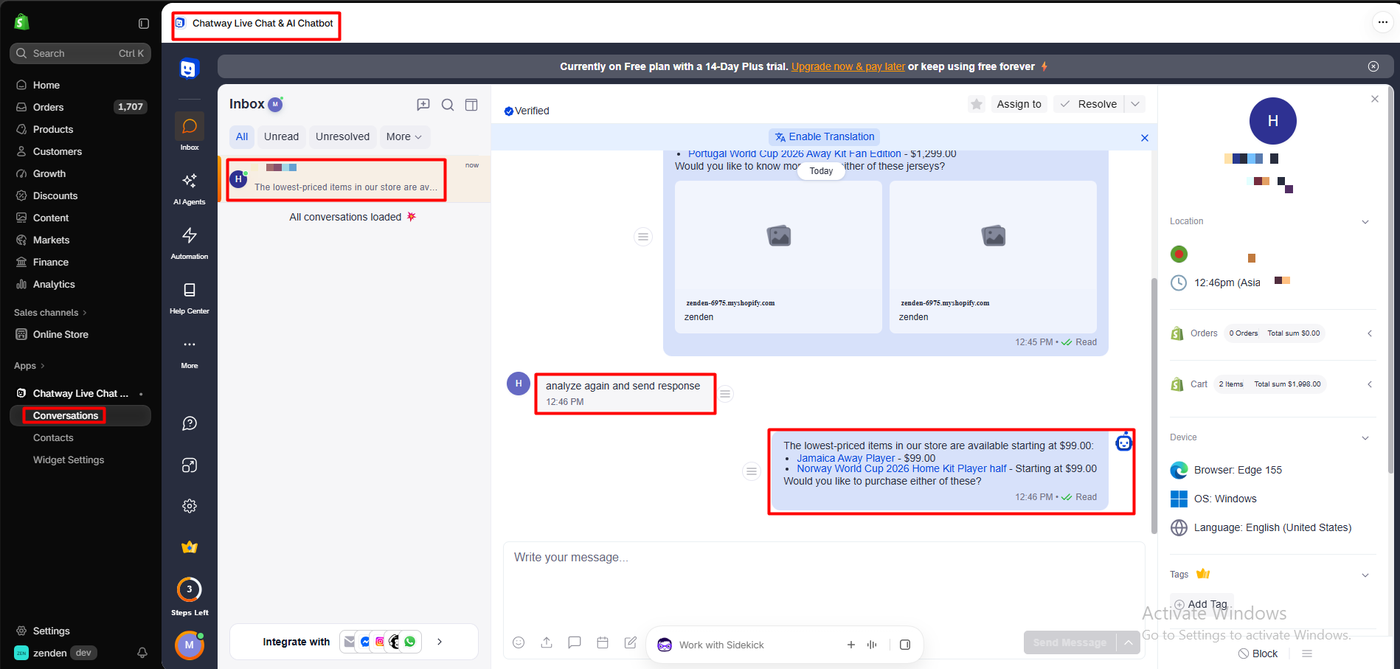Toggle the inbox layout panel icon
The width and height of the screenshot is (1400, 669).
point(472,105)
